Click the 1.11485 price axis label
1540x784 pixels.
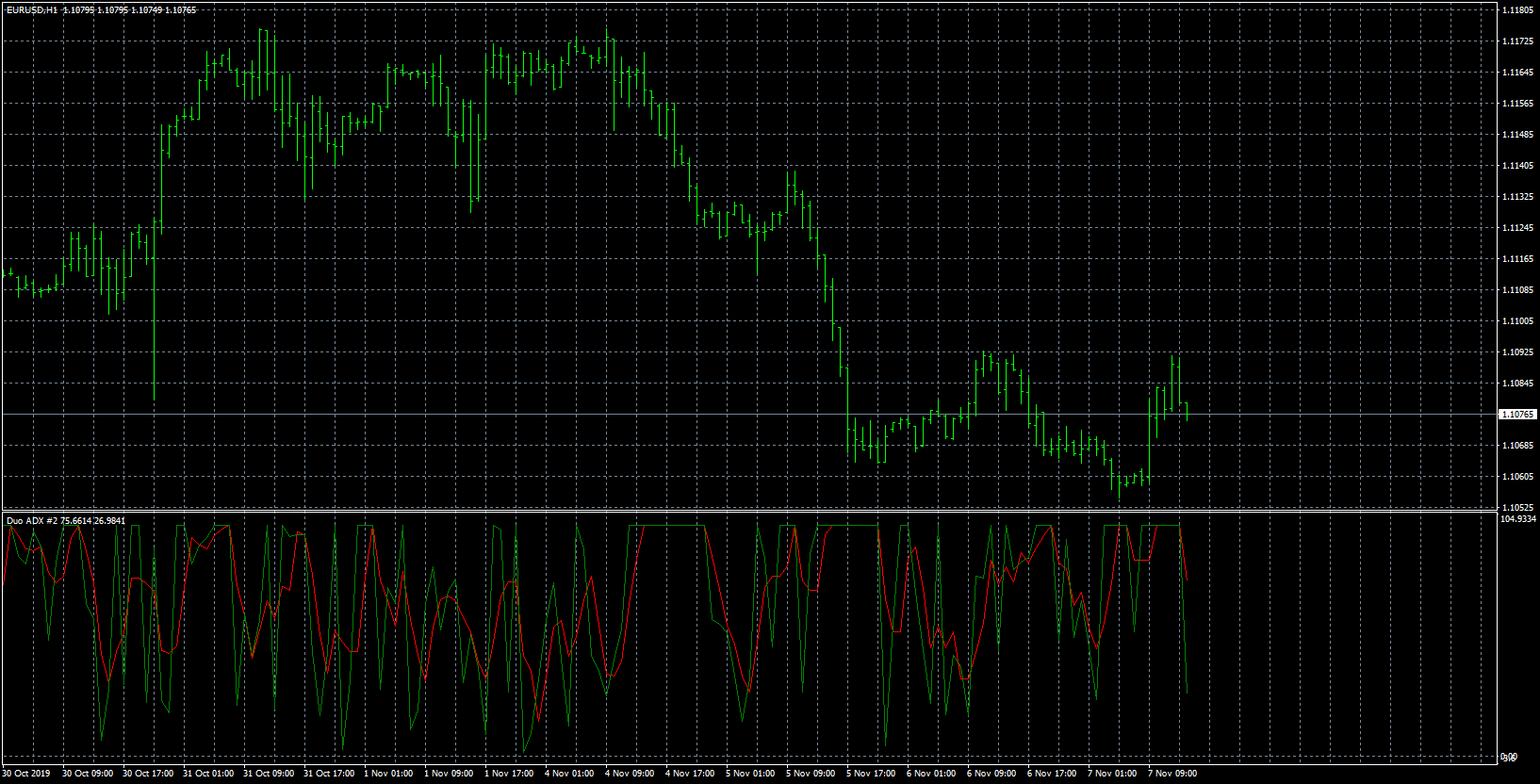click(x=1517, y=135)
